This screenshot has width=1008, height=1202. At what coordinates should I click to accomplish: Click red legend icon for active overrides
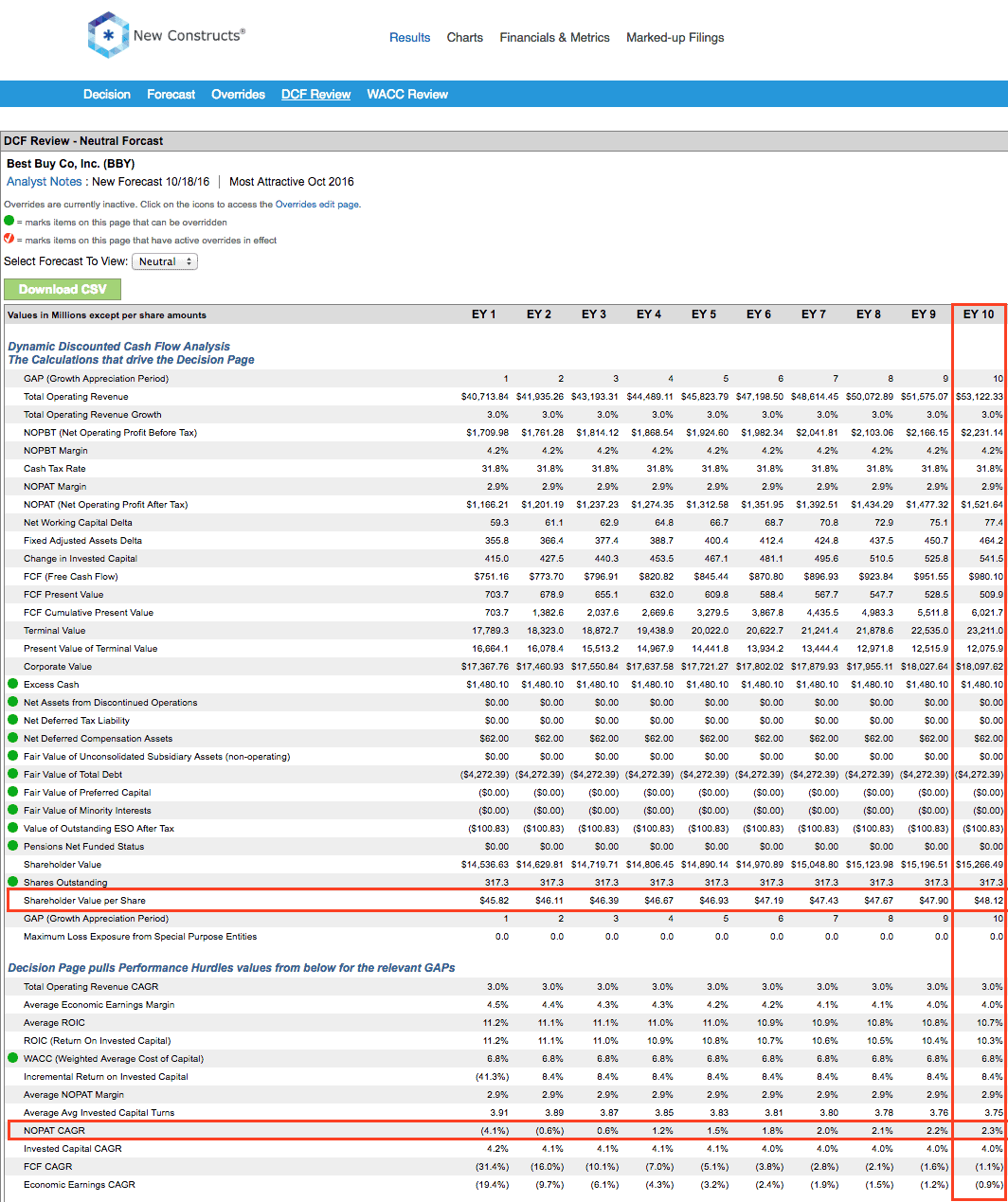click(9, 239)
